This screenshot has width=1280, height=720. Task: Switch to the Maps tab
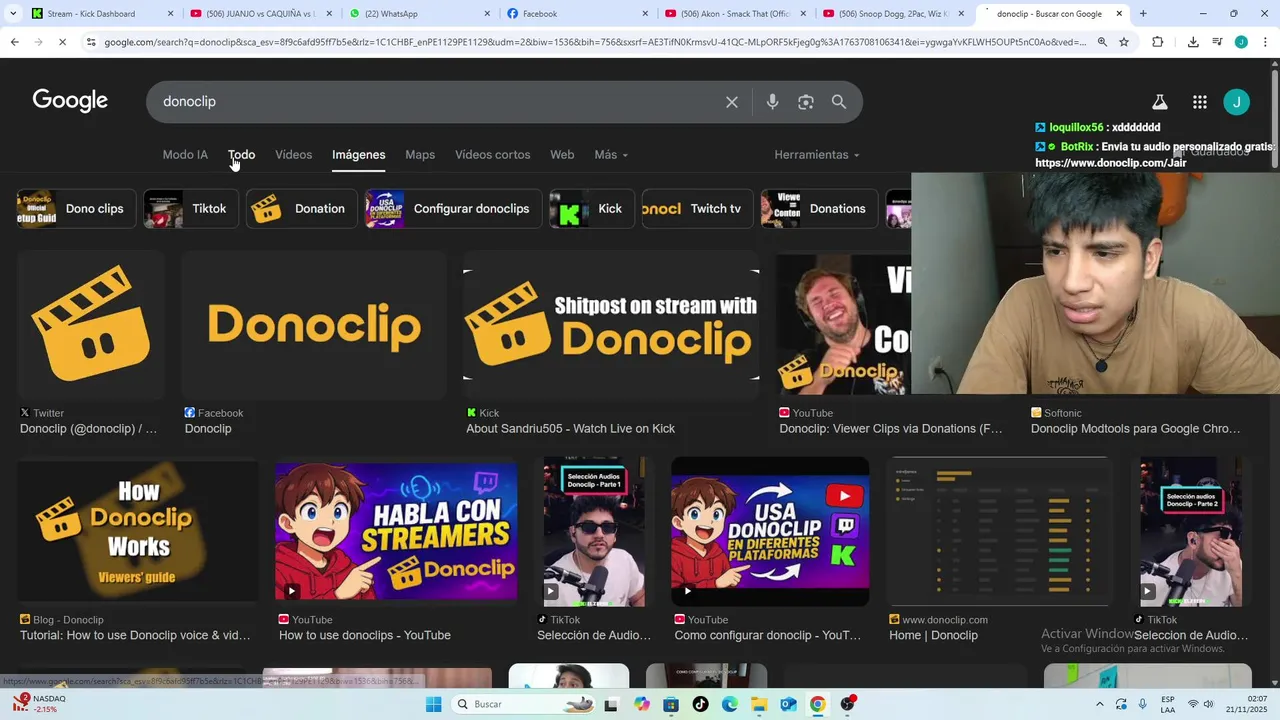420,155
